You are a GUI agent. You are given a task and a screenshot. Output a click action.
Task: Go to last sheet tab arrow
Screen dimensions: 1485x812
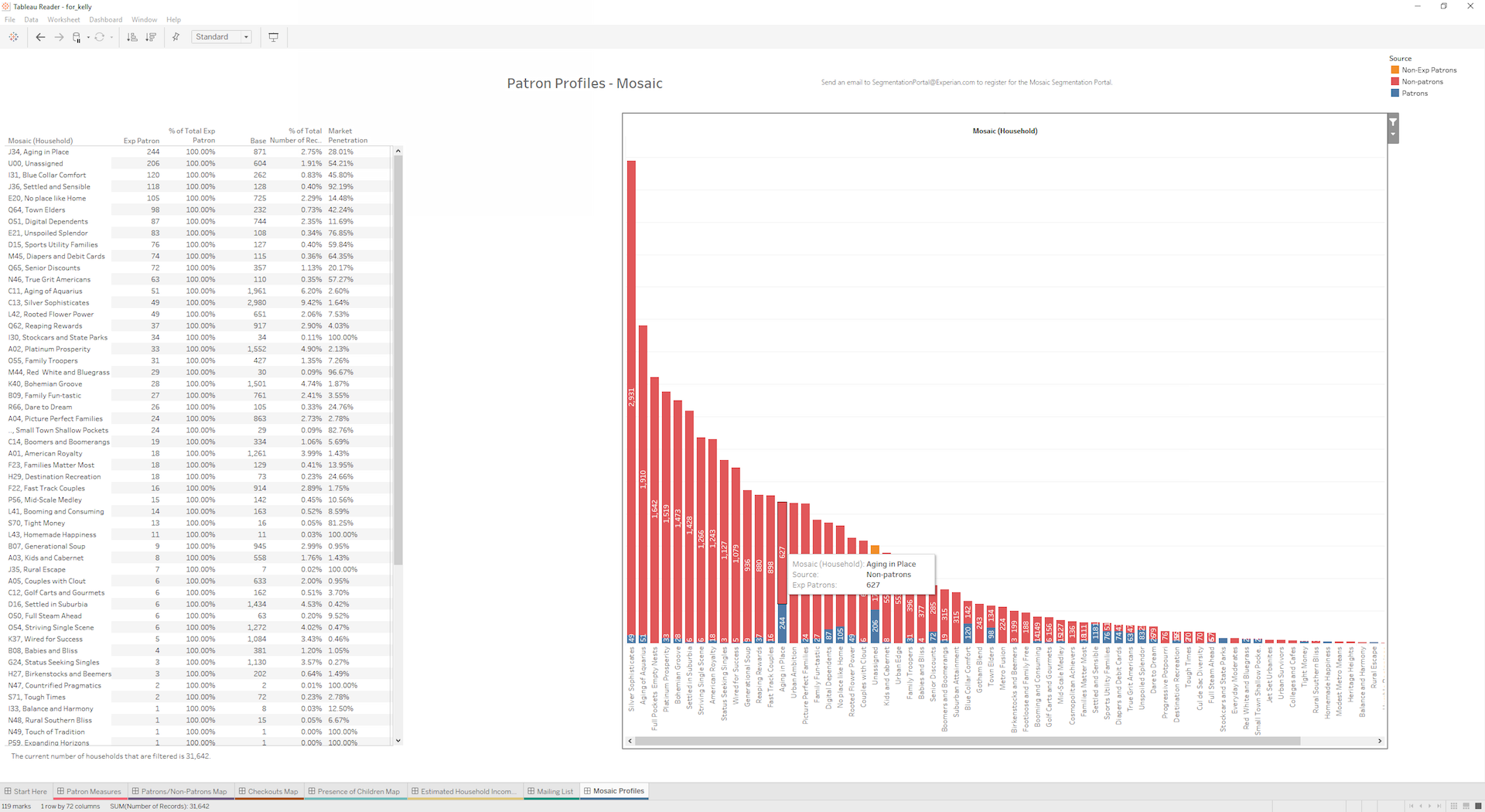point(1439,806)
